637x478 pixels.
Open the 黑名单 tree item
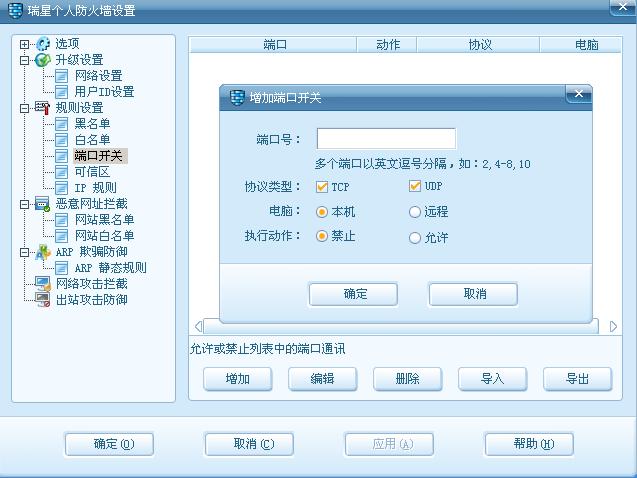coord(92,124)
